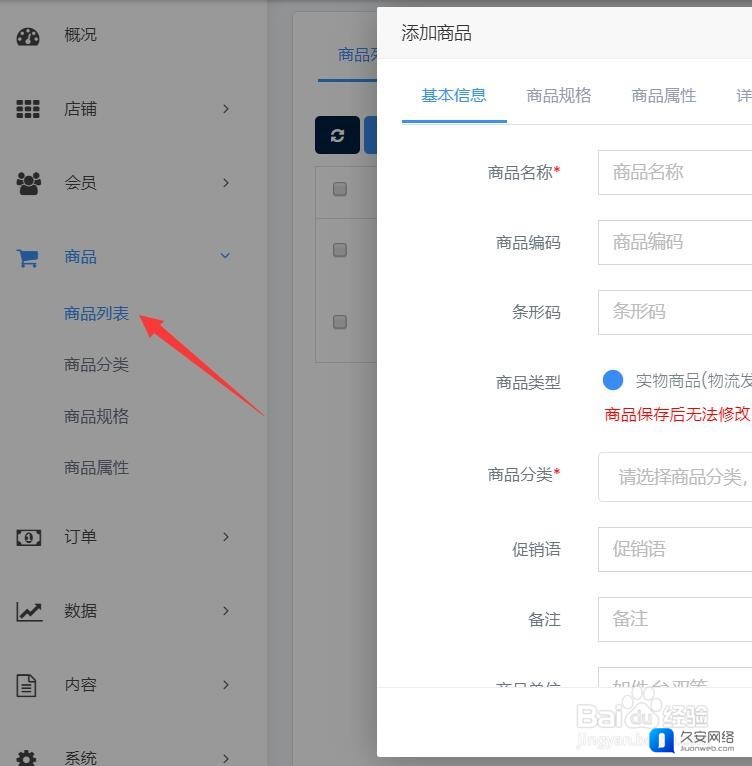Tick the header select-all checkbox in product table
Viewport: 752px width, 766px height.
pos(340,189)
